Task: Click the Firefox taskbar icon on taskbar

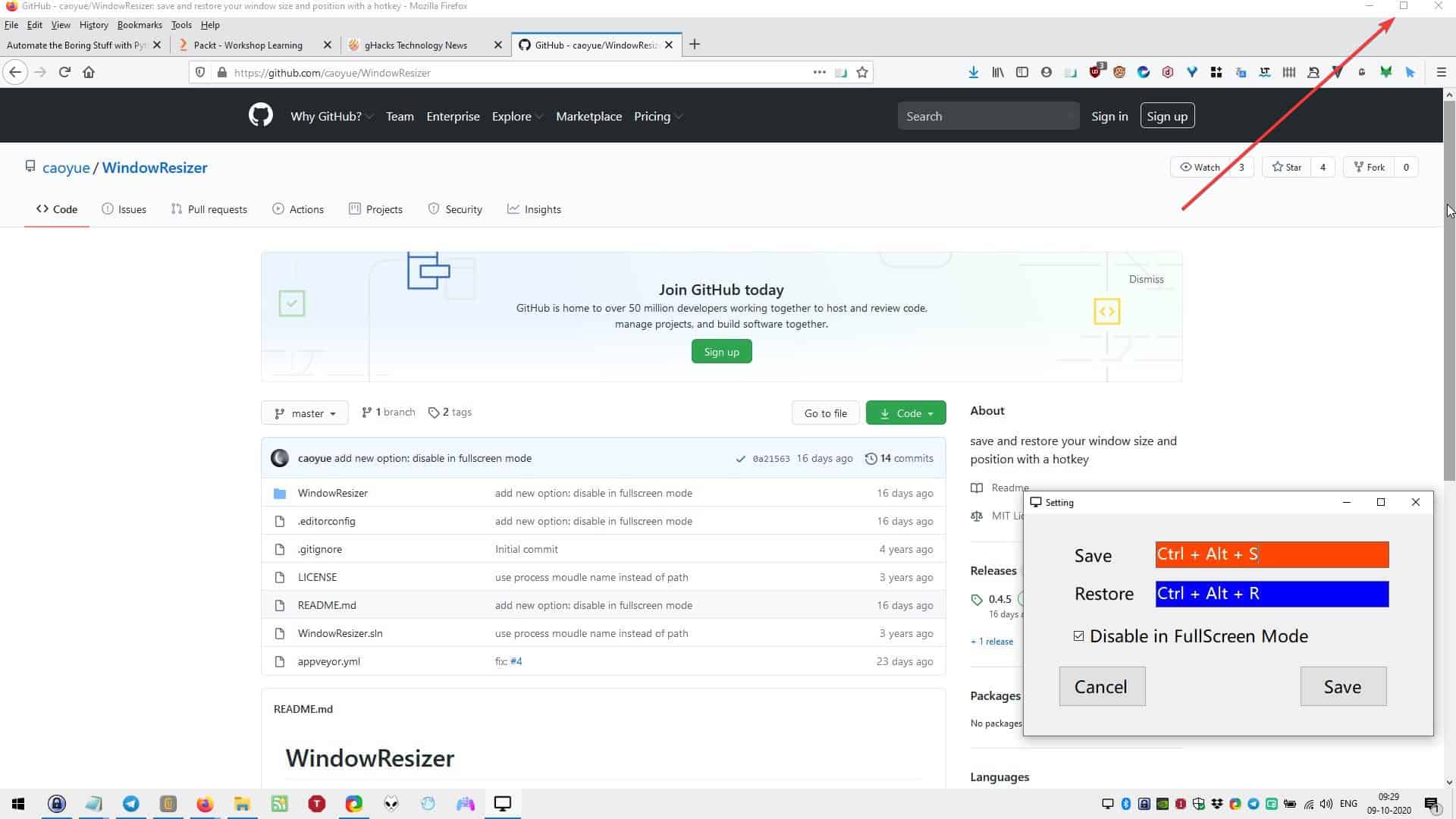Action: pyautogui.click(x=204, y=803)
